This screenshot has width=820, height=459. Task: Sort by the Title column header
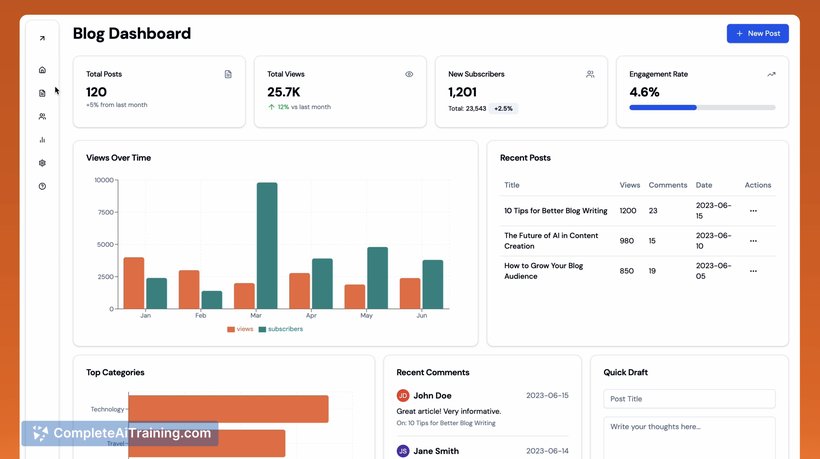tap(511, 185)
